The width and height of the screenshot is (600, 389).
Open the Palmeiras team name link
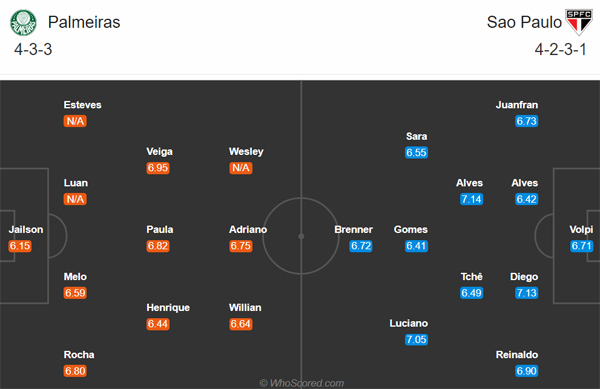pyautogui.click(x=84, y=22)
